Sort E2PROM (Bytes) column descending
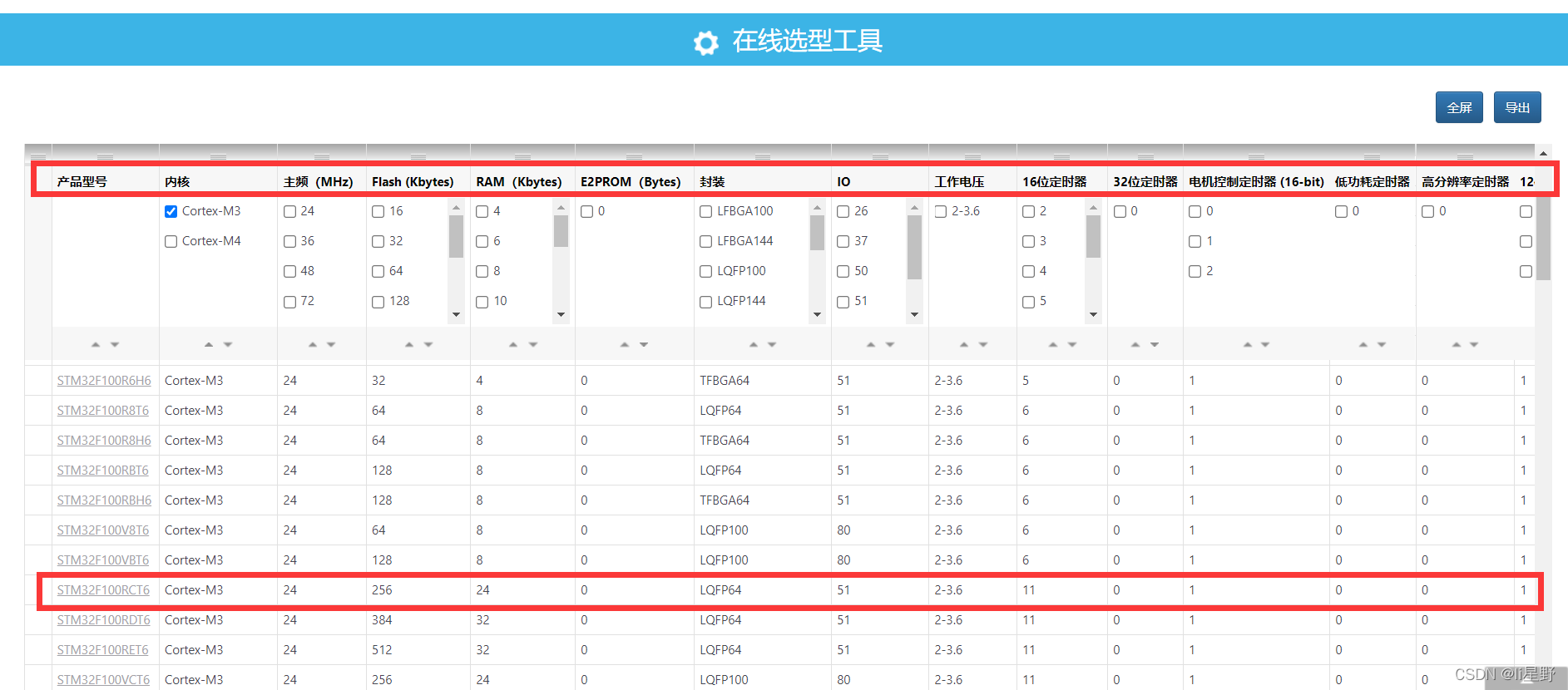Image resolution: width=1568 pixels, height=690 pixels. (644, 344)
